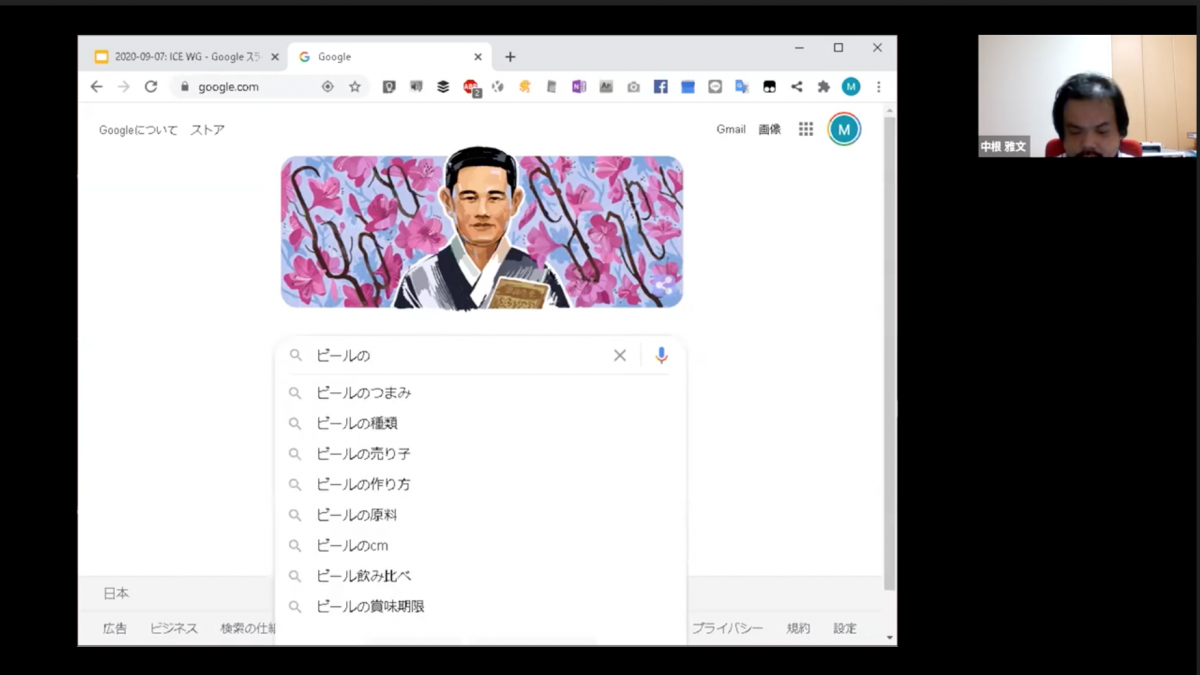Select the Google tab

pos(390,57)
